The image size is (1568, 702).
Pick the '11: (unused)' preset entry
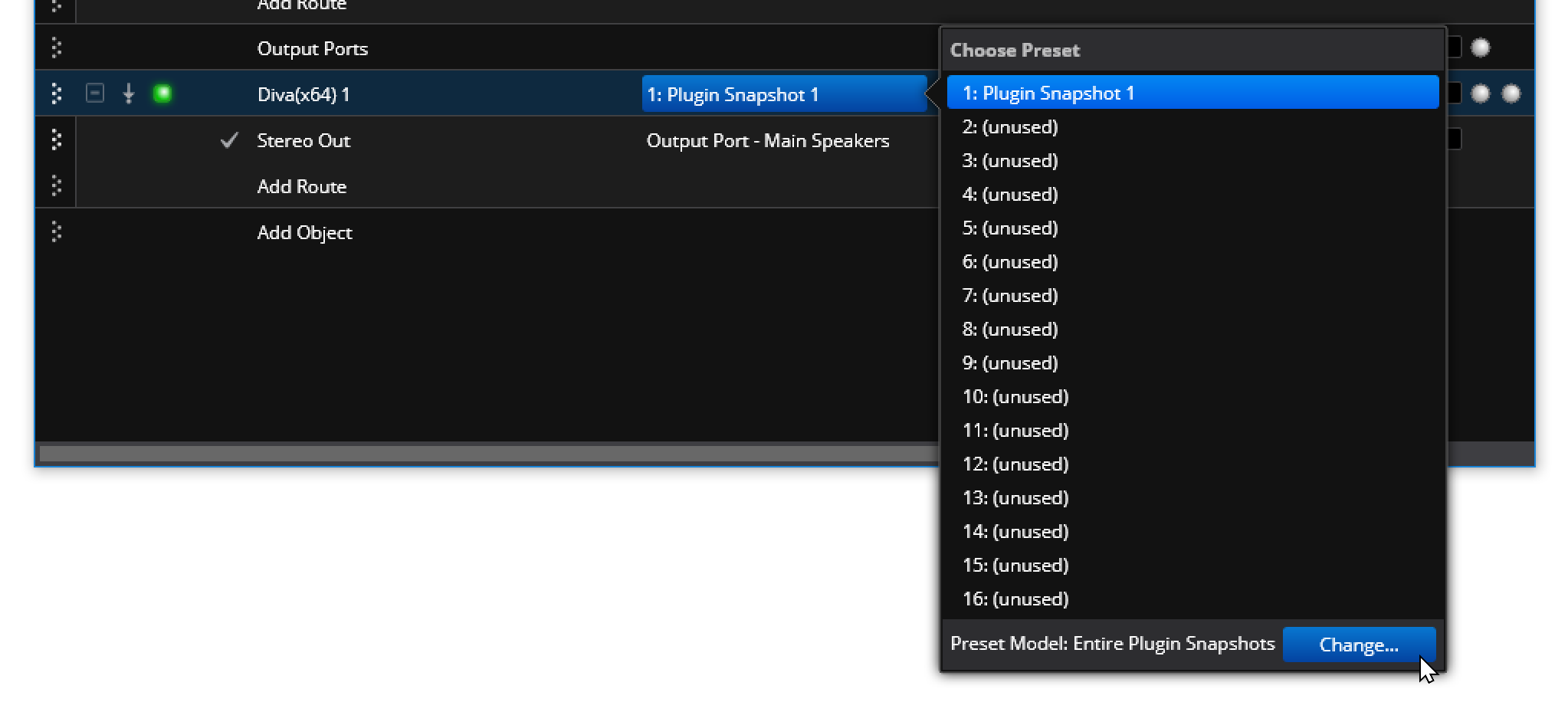pyautogui.click(x=1192, y=430)
